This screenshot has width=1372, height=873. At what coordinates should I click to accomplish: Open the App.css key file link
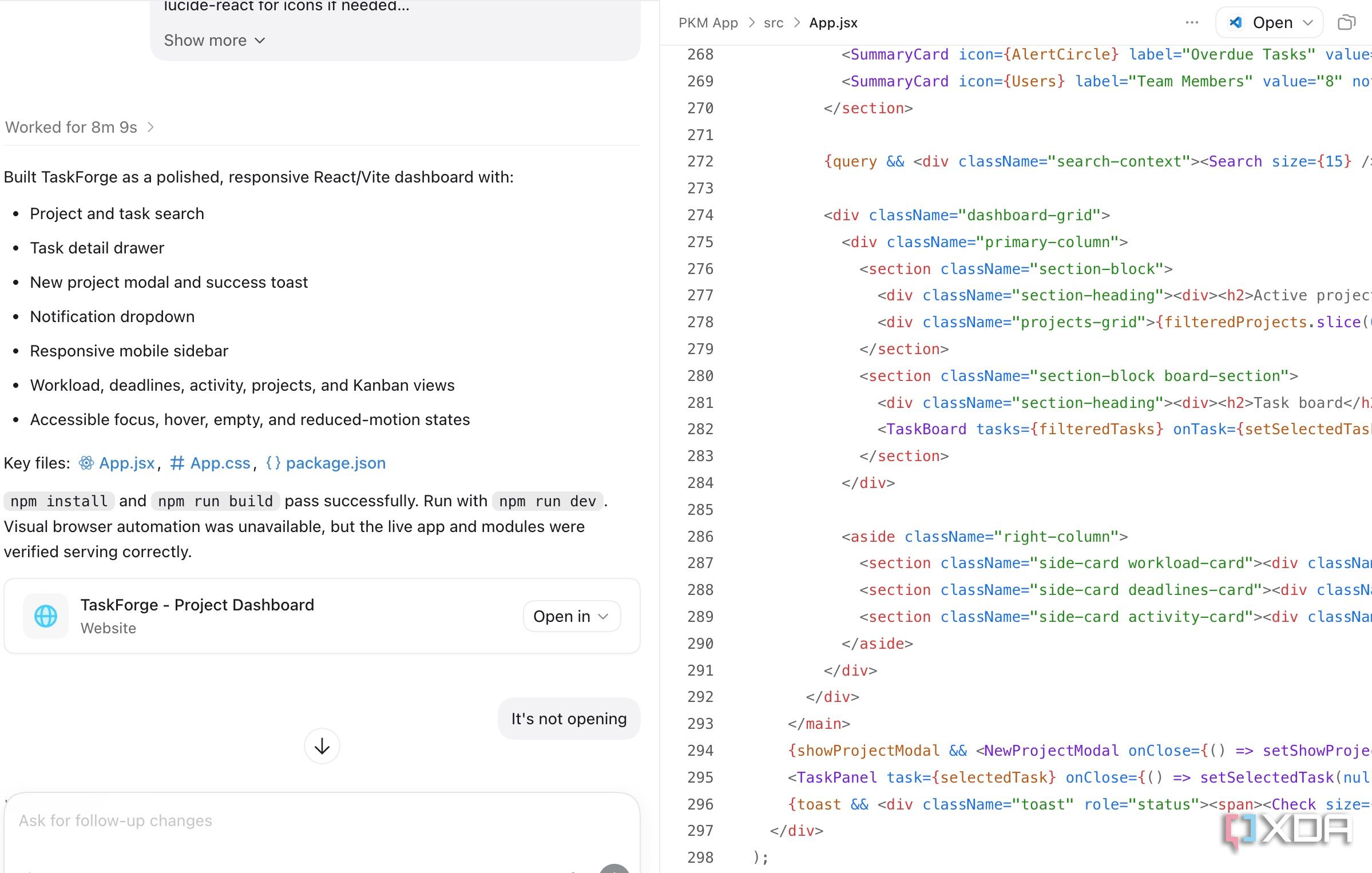[220, 463]
